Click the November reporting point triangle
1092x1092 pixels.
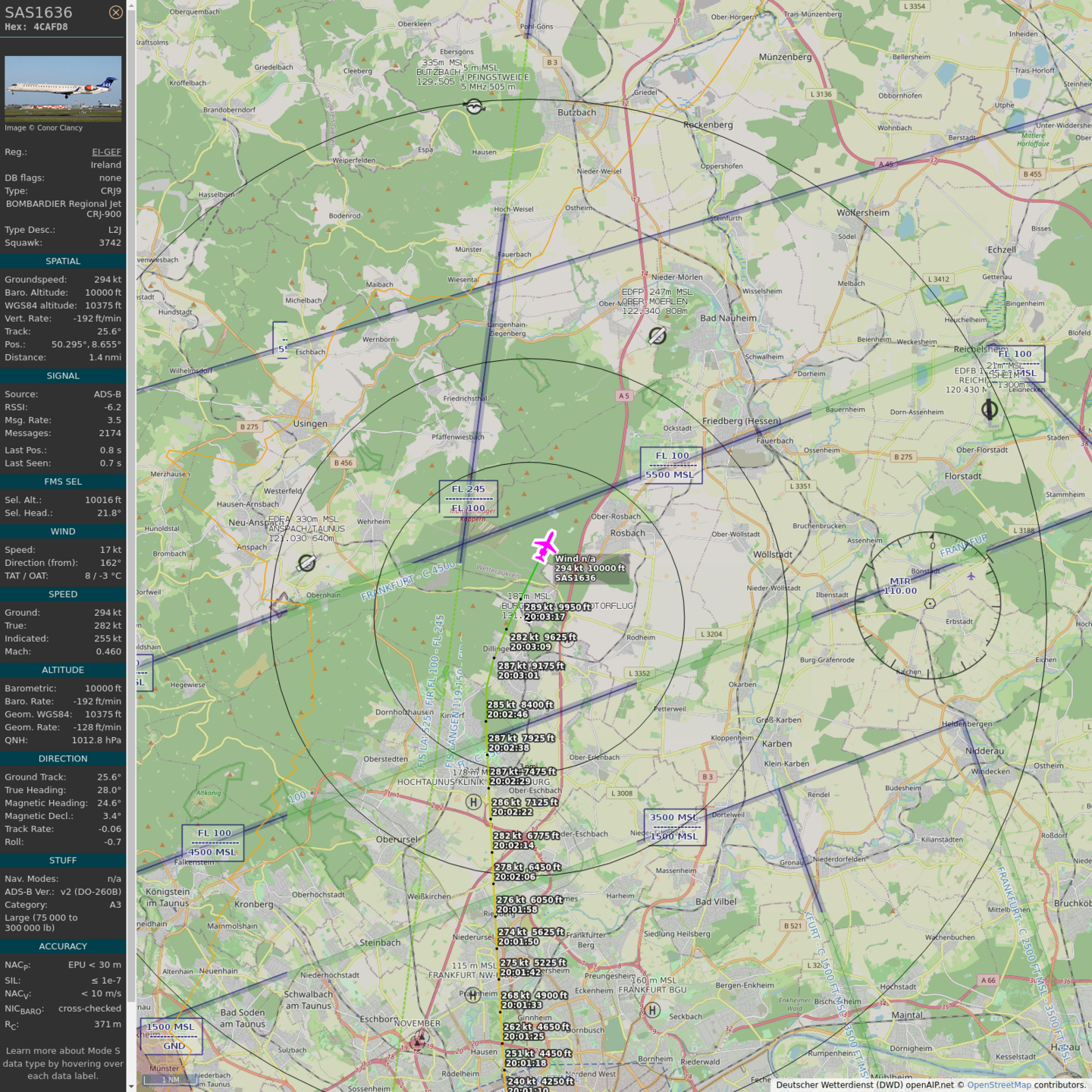click(418, 1043)
